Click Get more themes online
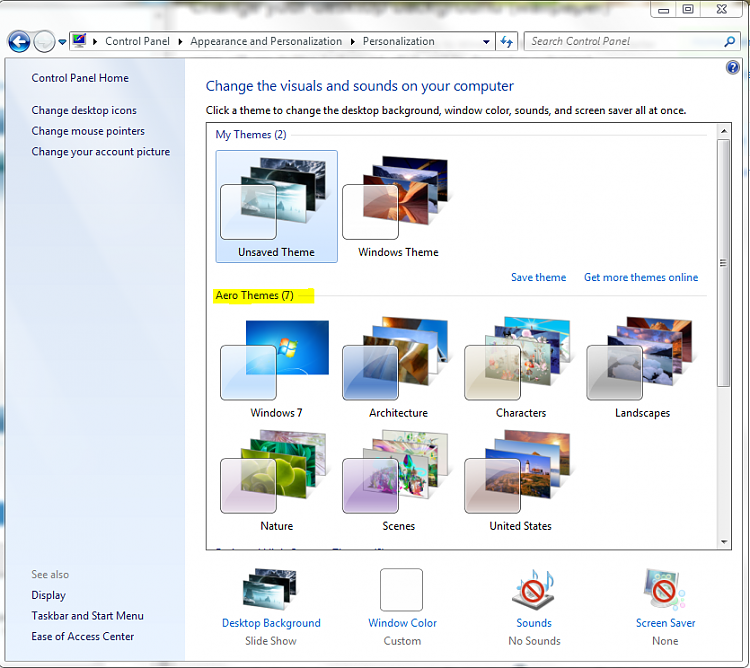Viewport: 750px width, 668px height. pos(640,277)
